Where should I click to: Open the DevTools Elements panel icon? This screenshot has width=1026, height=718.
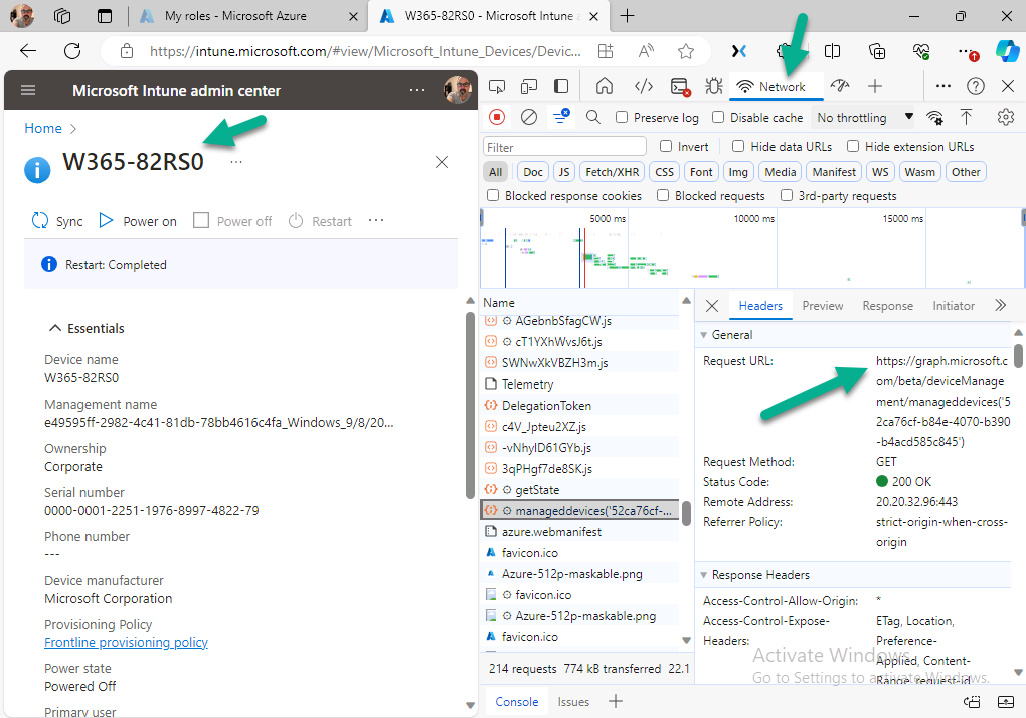(x=644, y=86)
